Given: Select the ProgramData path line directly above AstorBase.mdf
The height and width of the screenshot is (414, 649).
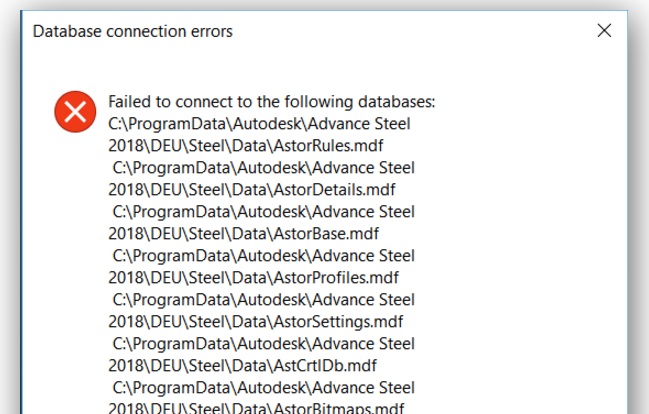Looking at the screenshot, I should 264,211.
